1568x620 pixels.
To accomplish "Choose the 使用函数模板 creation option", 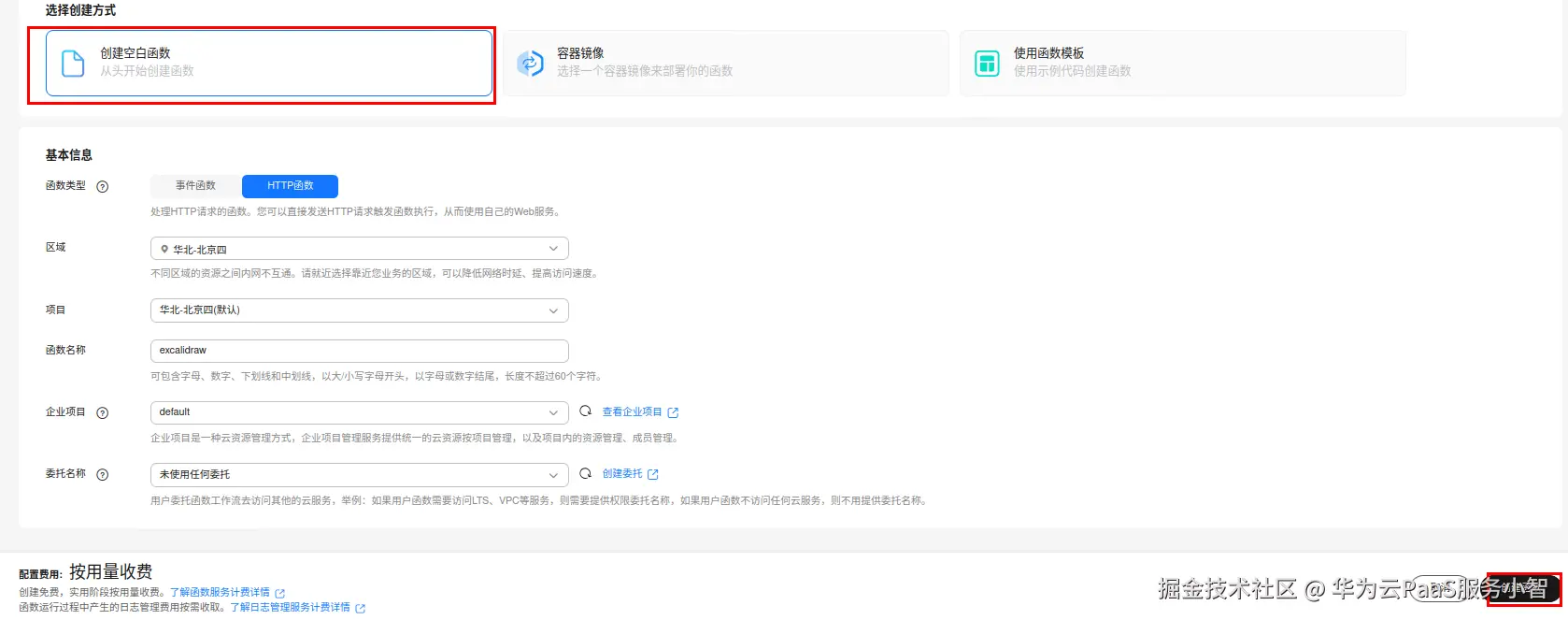I will pyautogui.click(x=1183, y=63).
